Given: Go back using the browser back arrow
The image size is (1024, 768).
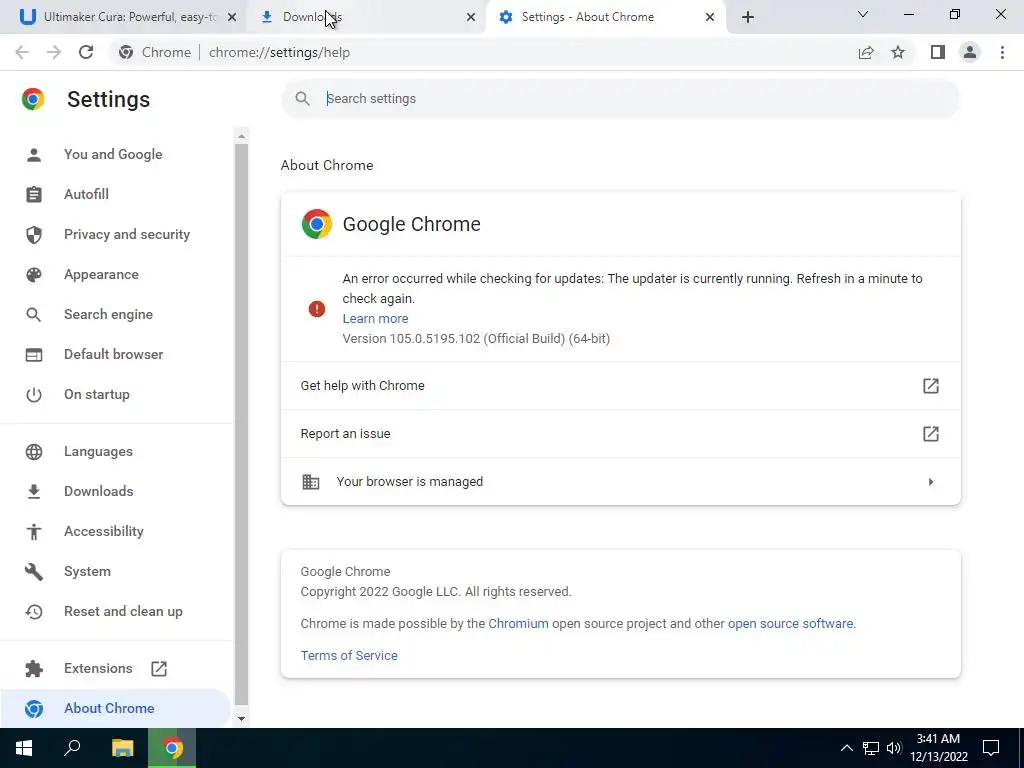Looking at the screenshot, I should (x=22, y=52).
